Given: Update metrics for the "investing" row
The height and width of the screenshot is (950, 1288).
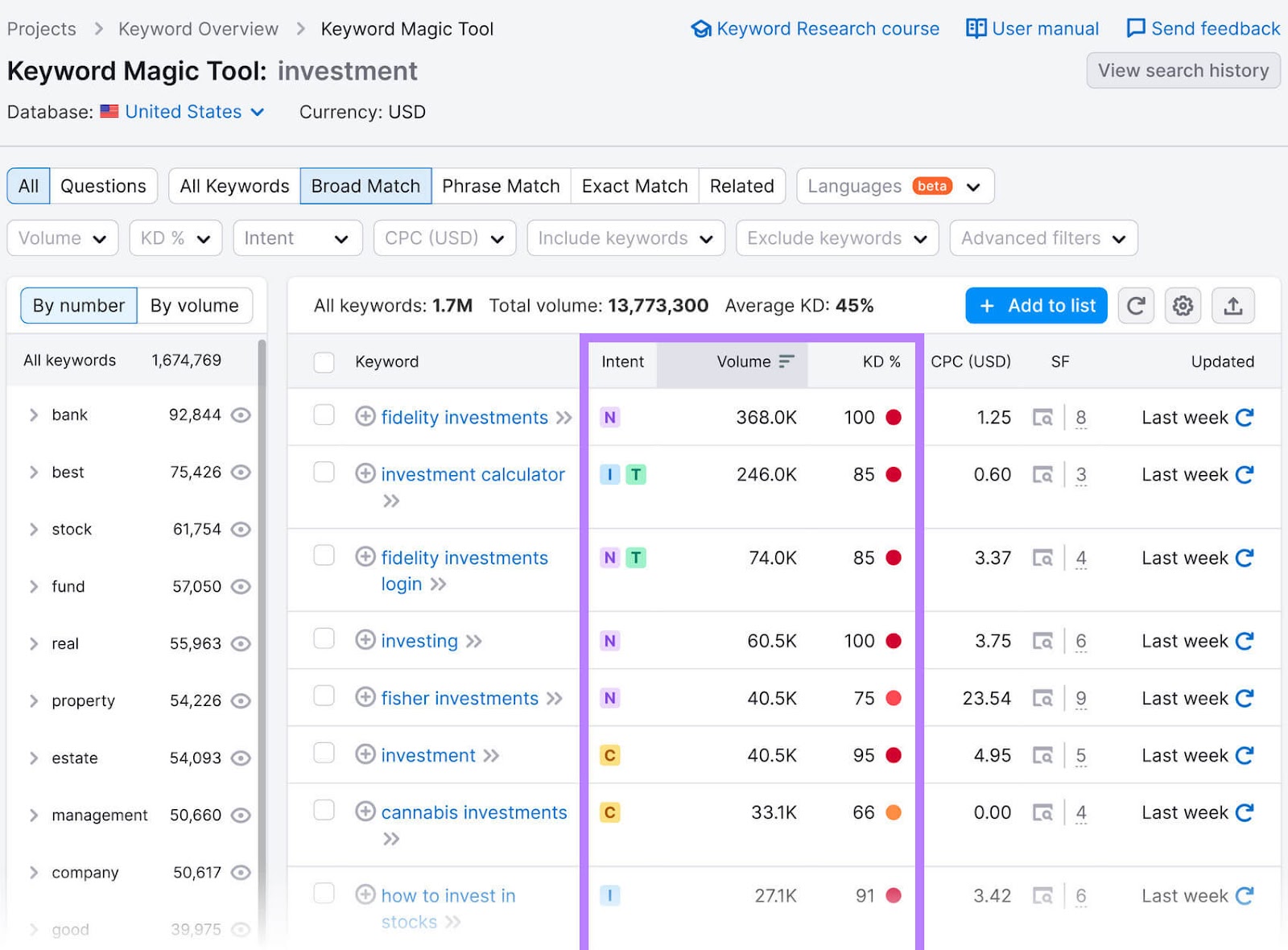Looking at the screenshot, I should (1245, 641).
